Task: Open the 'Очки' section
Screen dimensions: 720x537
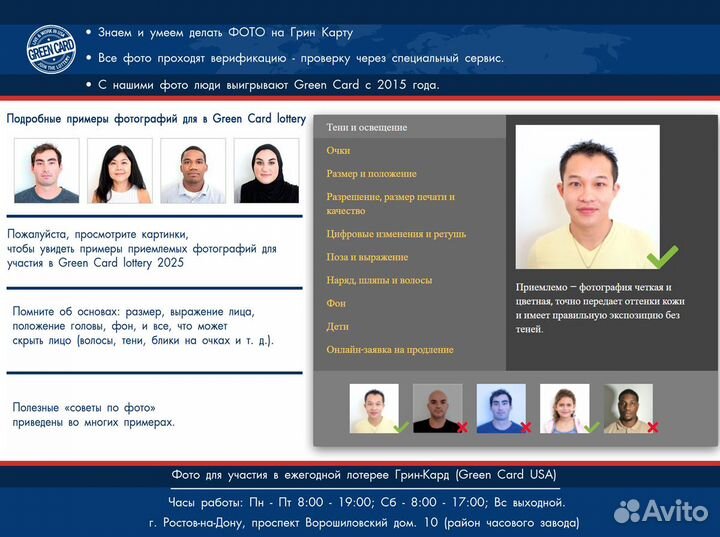Action: click(x=338, y=151)
